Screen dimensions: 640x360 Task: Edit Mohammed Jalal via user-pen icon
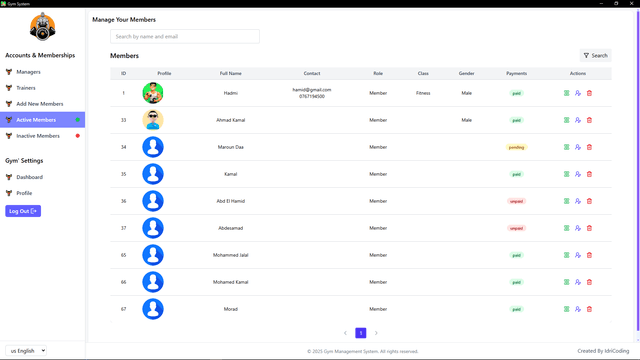click(578, 255)
